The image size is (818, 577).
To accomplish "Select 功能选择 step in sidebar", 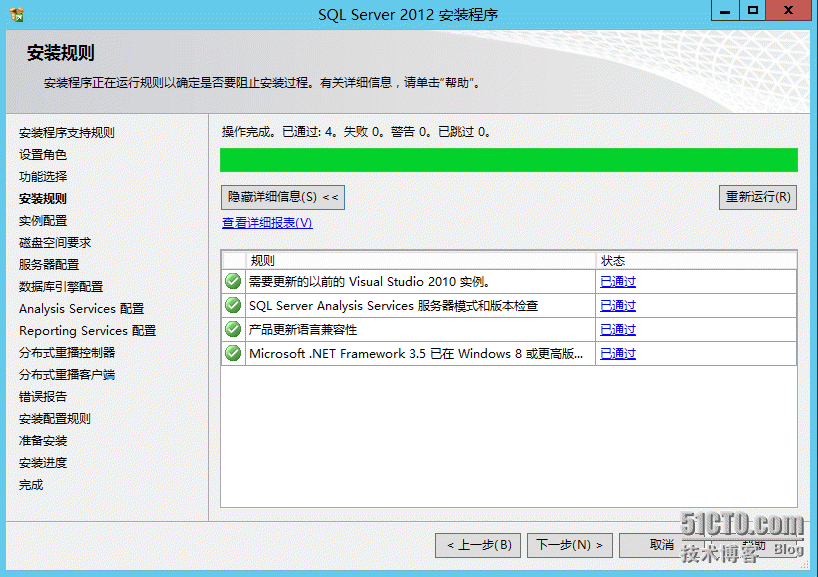I will [43, 176].
